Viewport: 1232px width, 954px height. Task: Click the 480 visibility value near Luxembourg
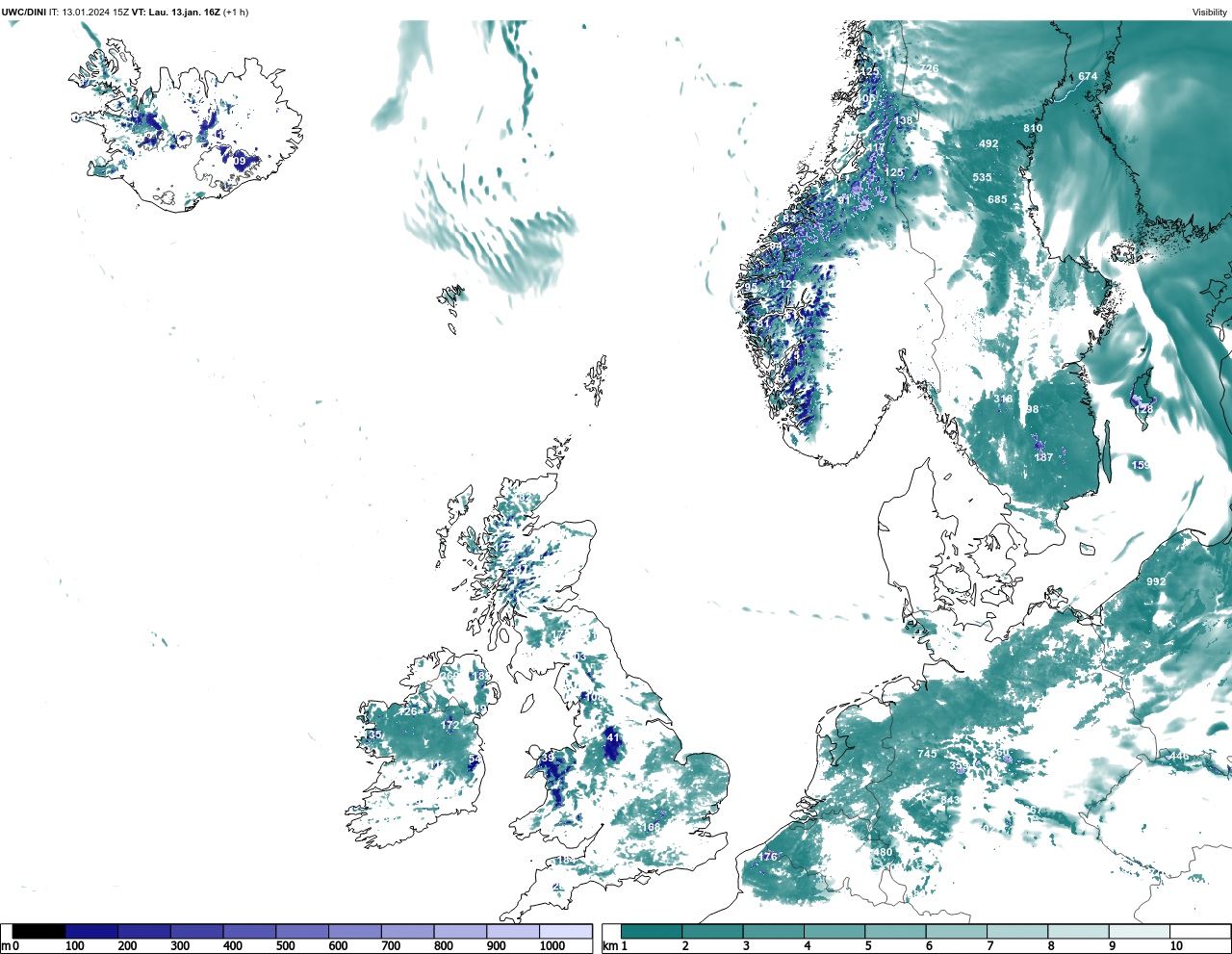coord(884,852)
